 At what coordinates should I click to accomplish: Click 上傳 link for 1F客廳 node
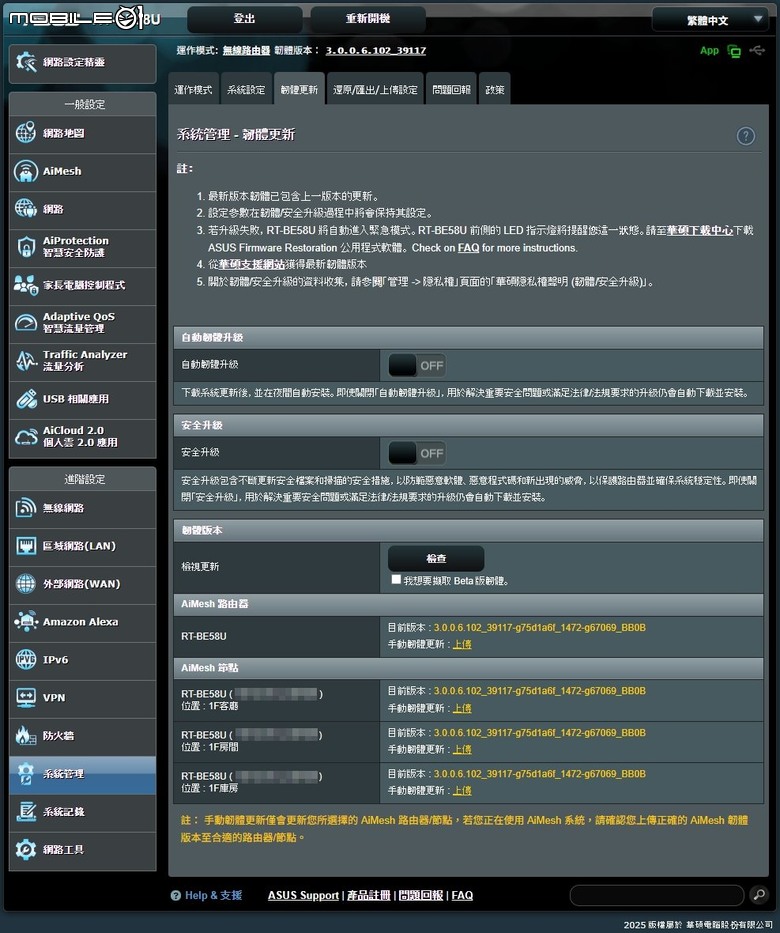[462, 708]
